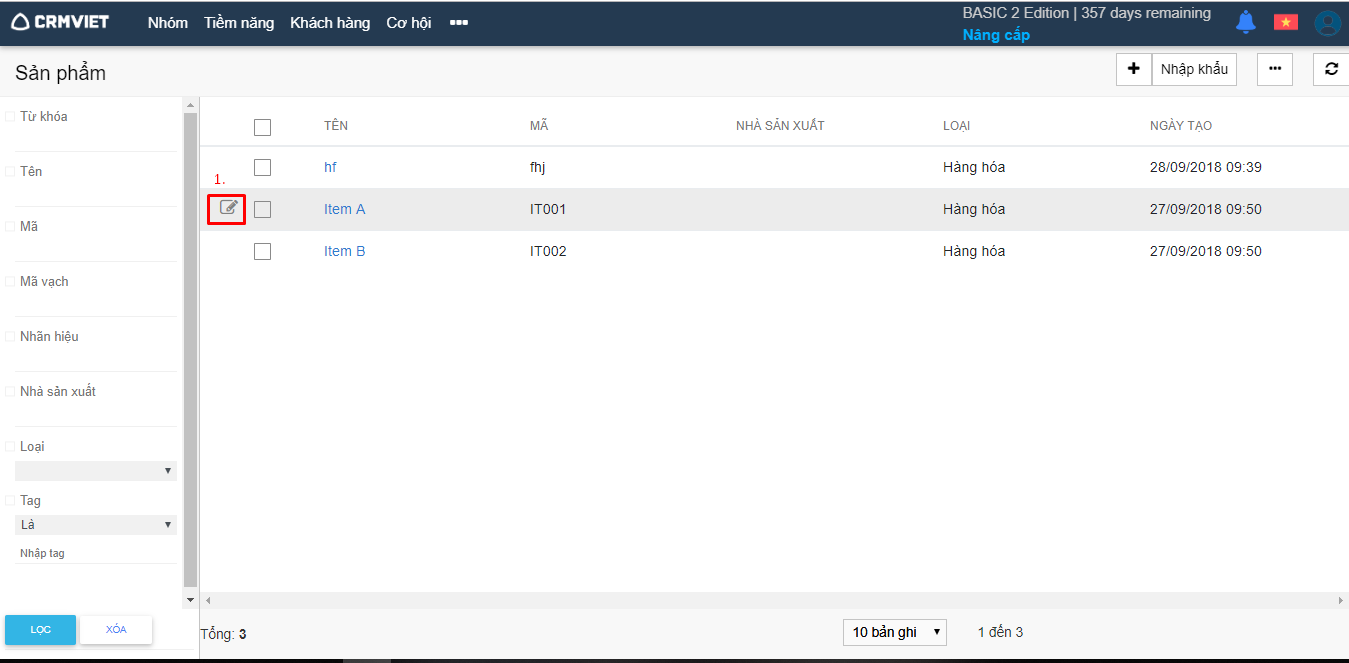
Task: Open the toolbar more options ellipsis
Action: click(x=1274, y=69)
